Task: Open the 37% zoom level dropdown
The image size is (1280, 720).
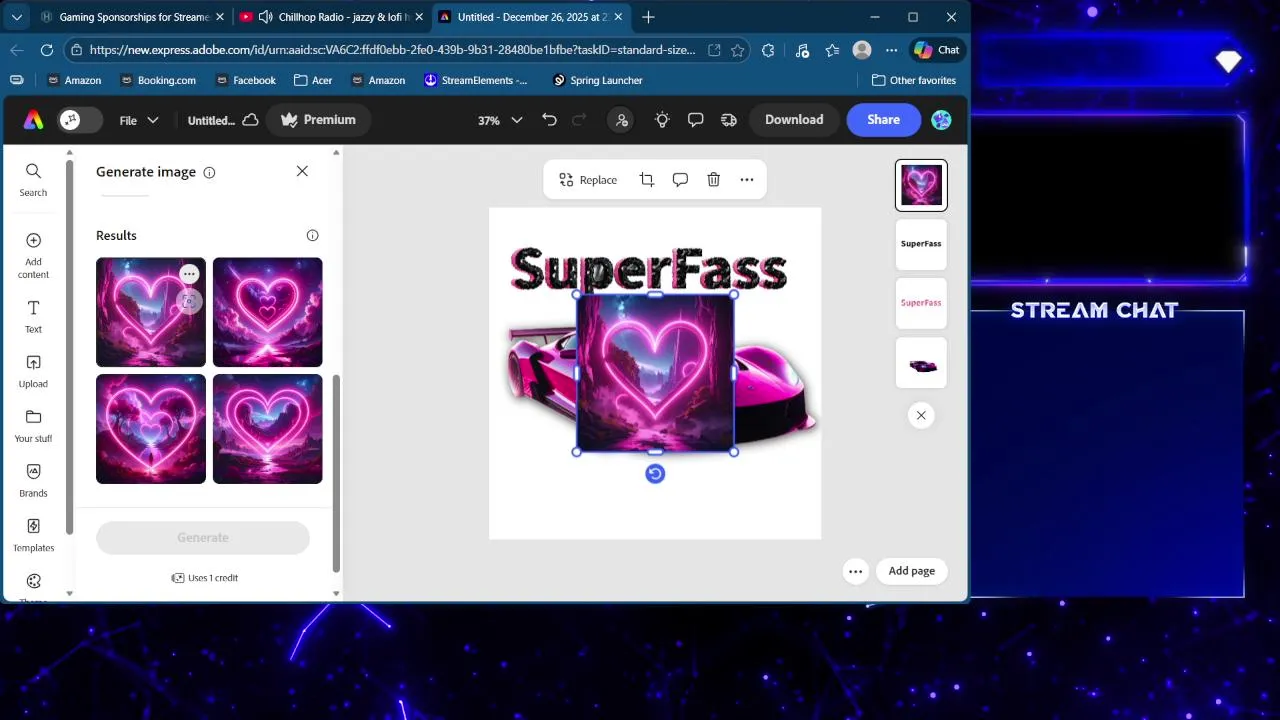Action: [500, 120]
